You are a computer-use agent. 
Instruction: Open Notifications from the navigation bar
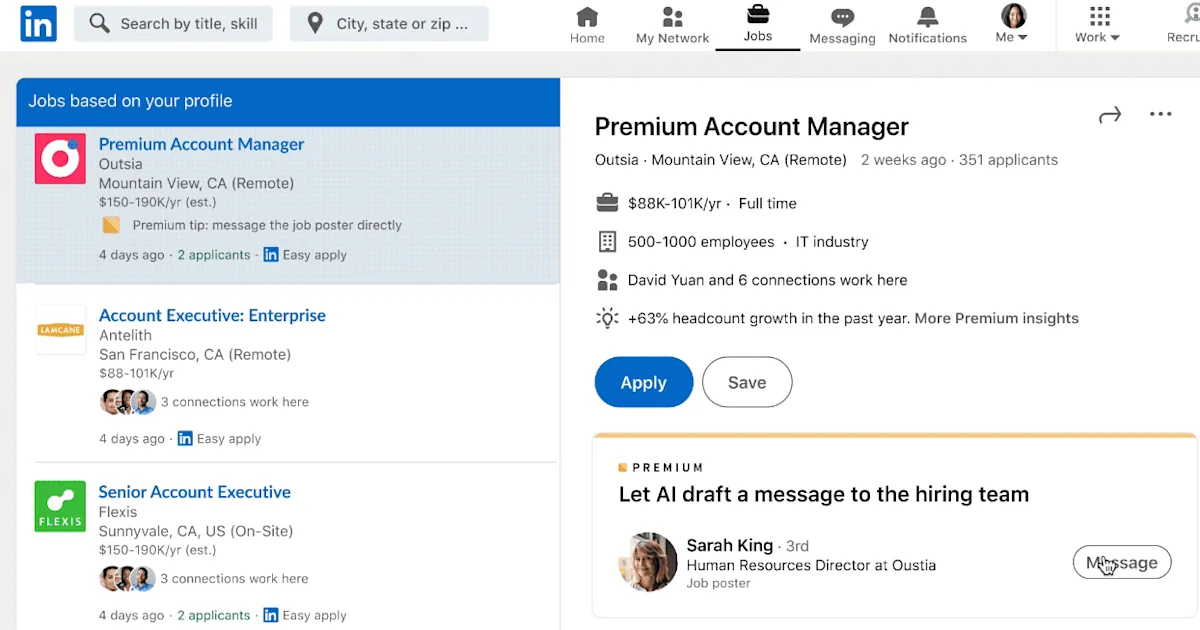coord(927,25)
